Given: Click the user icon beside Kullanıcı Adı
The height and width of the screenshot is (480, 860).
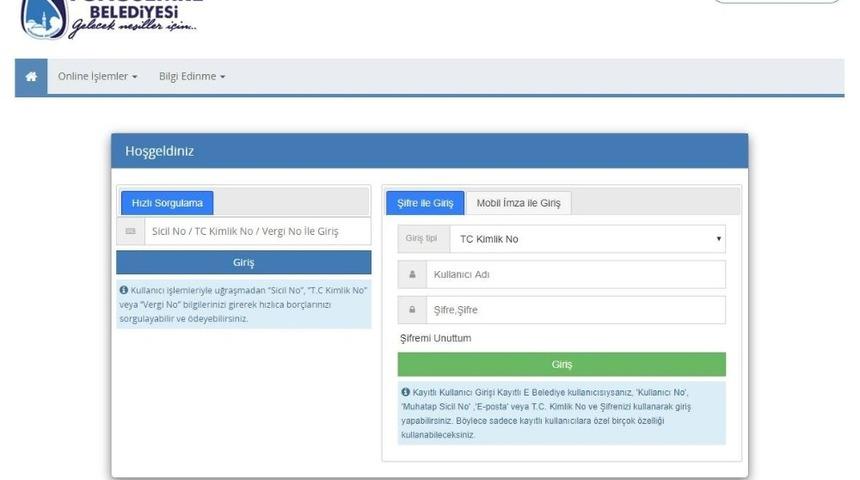Looking at the screenshot, I should 412,274.
